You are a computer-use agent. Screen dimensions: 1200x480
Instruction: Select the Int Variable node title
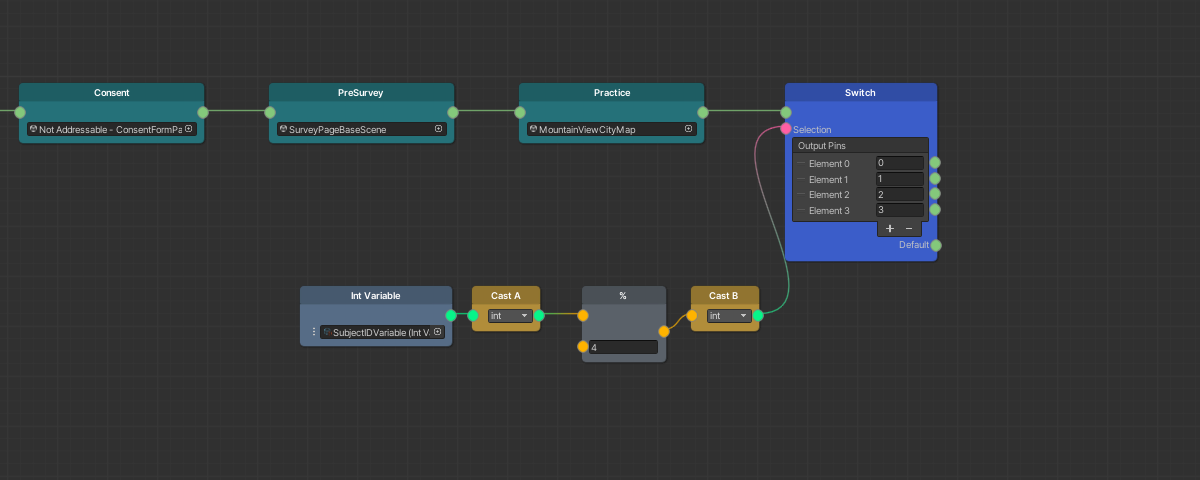pyautogui.click(x=376, y=296)
